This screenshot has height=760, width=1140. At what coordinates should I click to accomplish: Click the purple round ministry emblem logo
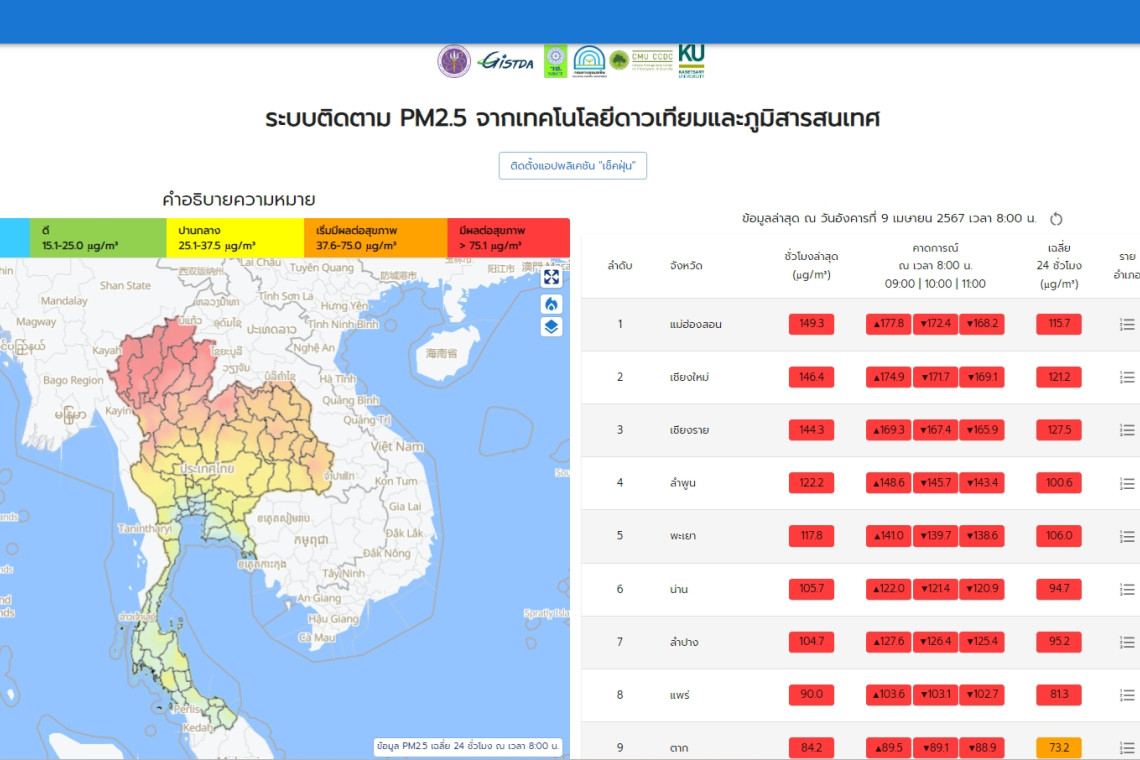pos(454,61)
